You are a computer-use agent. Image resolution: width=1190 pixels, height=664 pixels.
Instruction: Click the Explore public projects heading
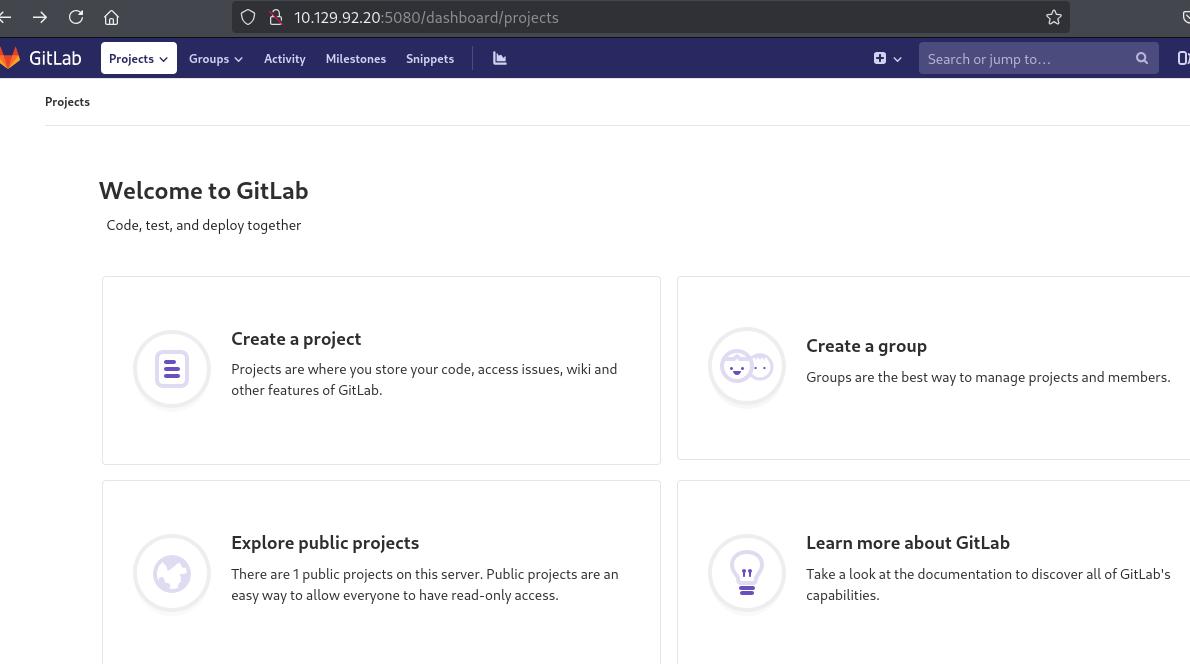coord(325,543)
